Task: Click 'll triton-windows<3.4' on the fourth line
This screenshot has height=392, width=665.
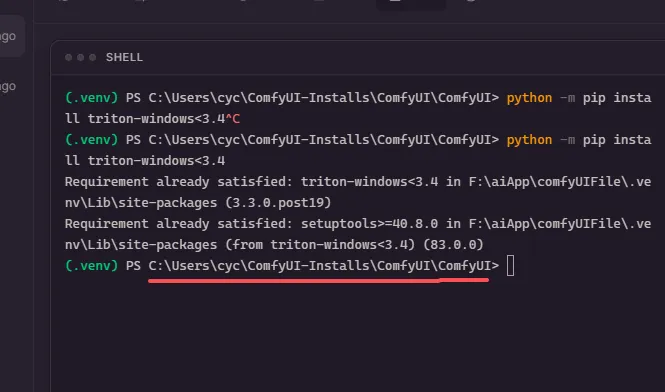Action: click(x=145, y=161)
